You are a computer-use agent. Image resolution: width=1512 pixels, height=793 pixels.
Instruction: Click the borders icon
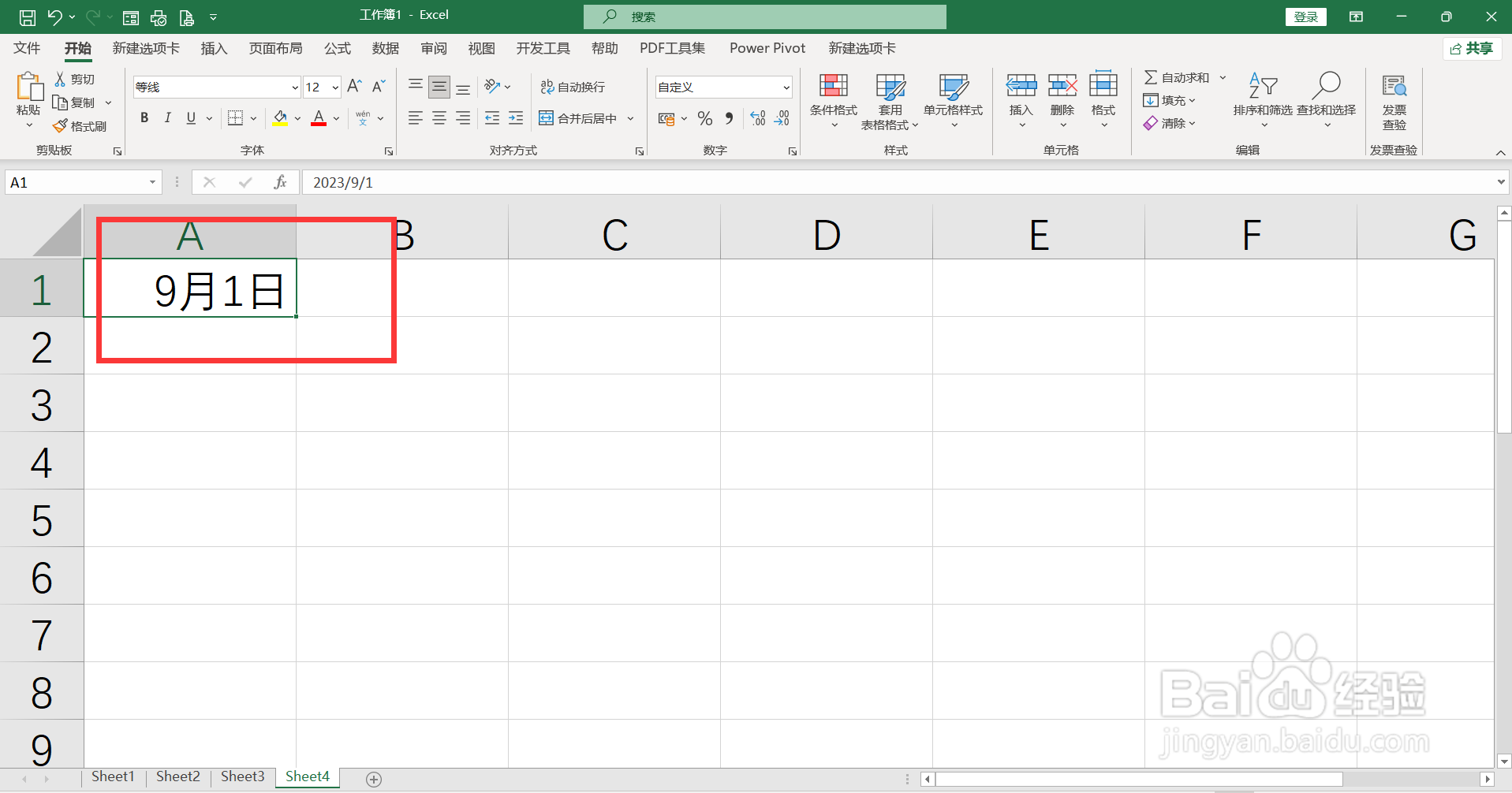[235, 118]
